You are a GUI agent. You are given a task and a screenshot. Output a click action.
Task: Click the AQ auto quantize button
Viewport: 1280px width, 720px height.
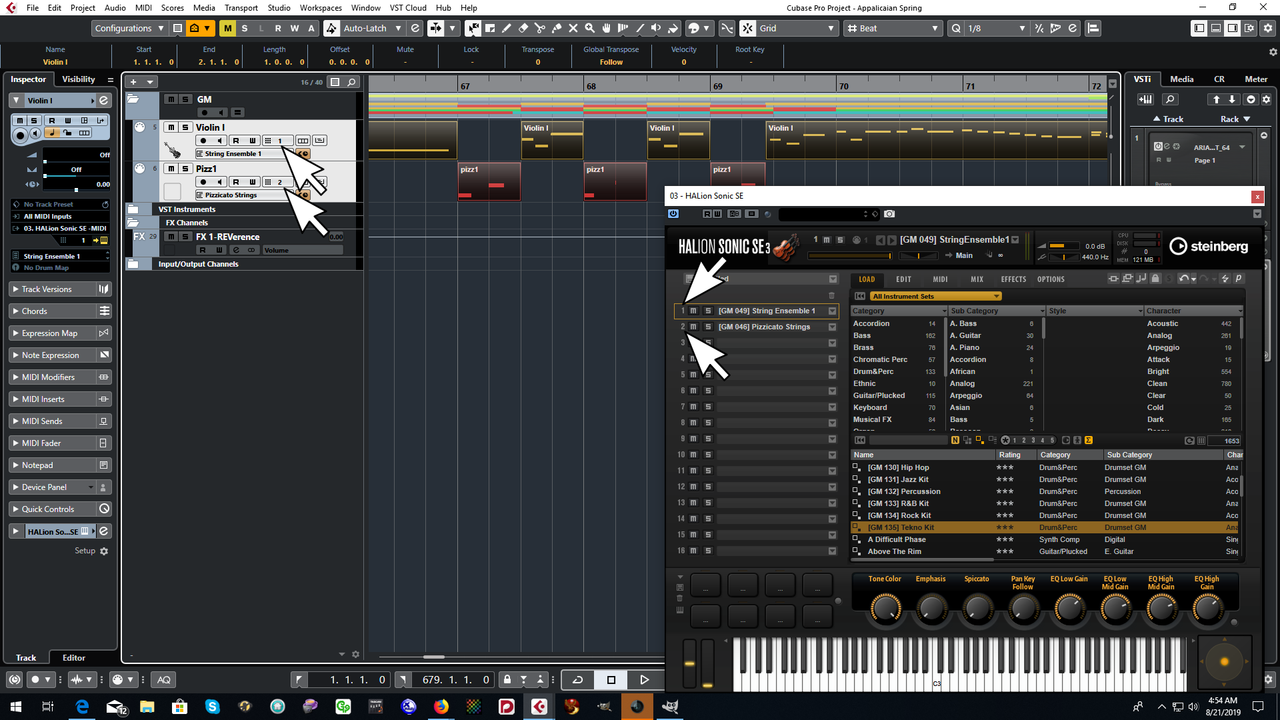click(x=163, y=680)
